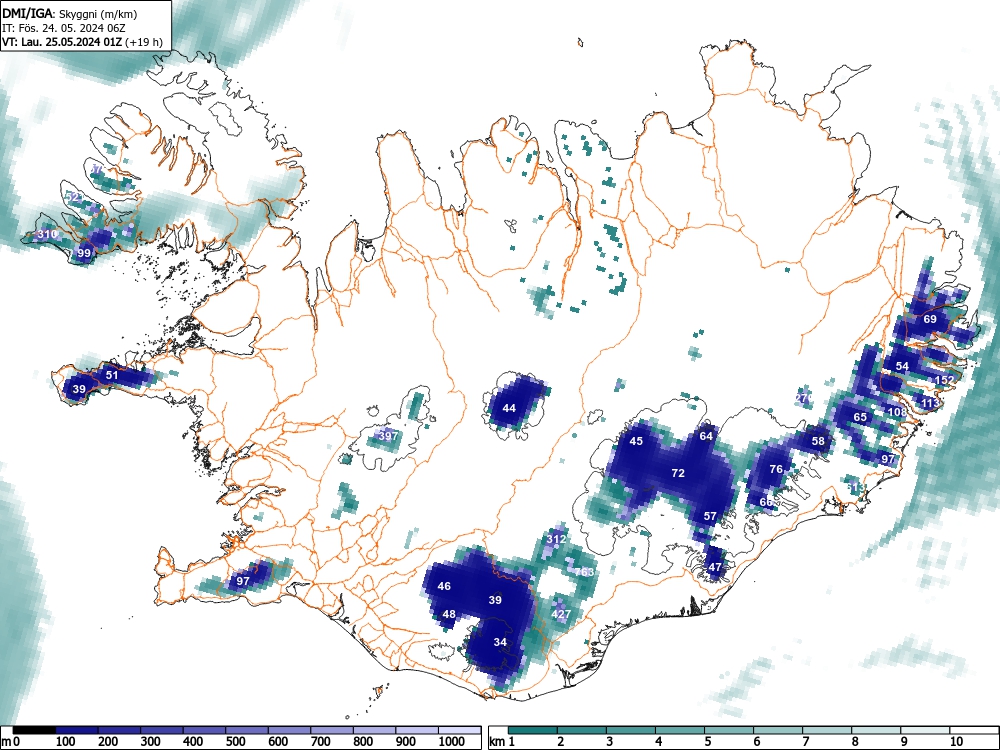Click the visibility value 513

[x=858, y=488]
